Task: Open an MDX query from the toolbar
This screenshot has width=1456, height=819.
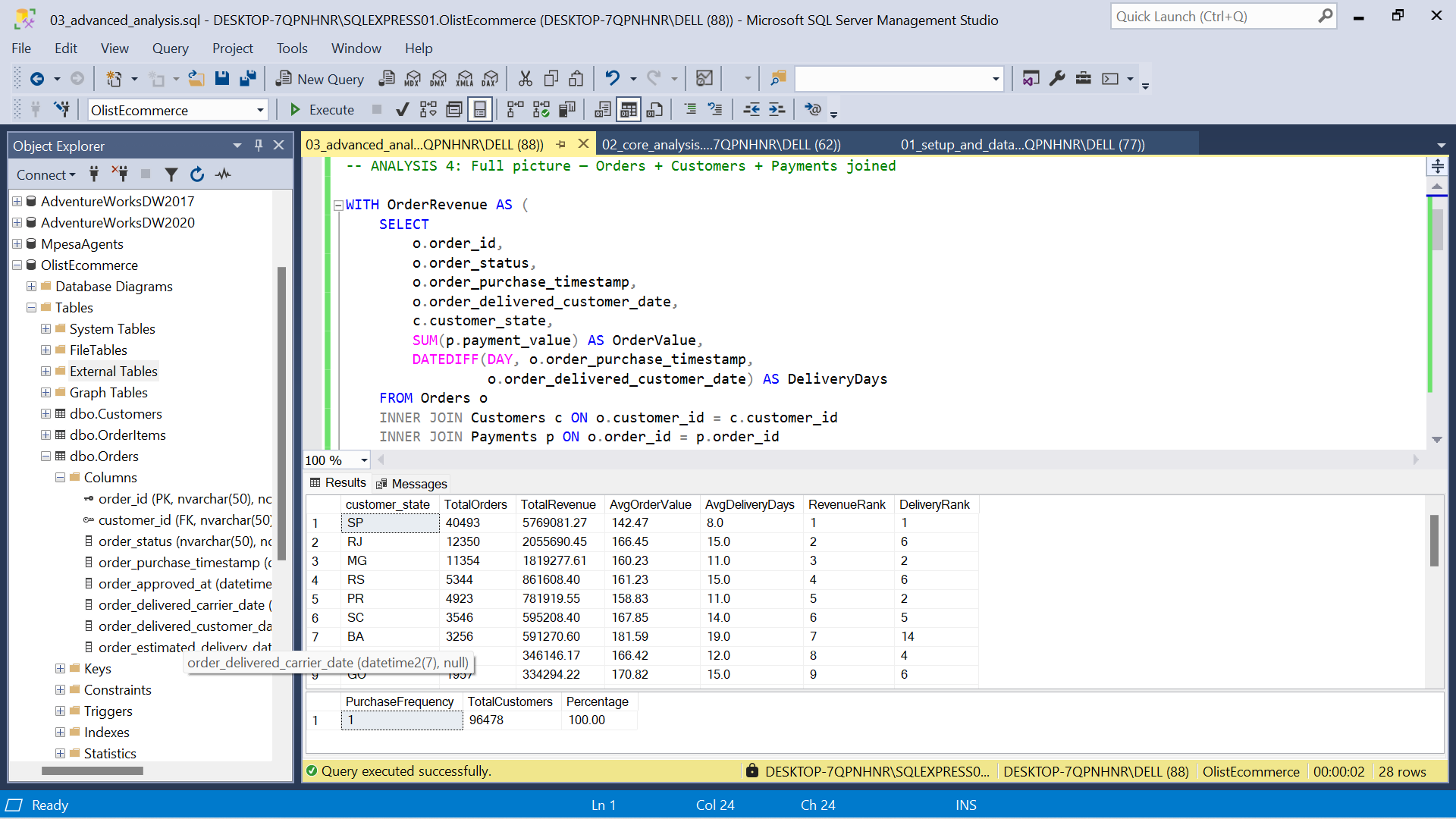Action: [x=413, y=79]
